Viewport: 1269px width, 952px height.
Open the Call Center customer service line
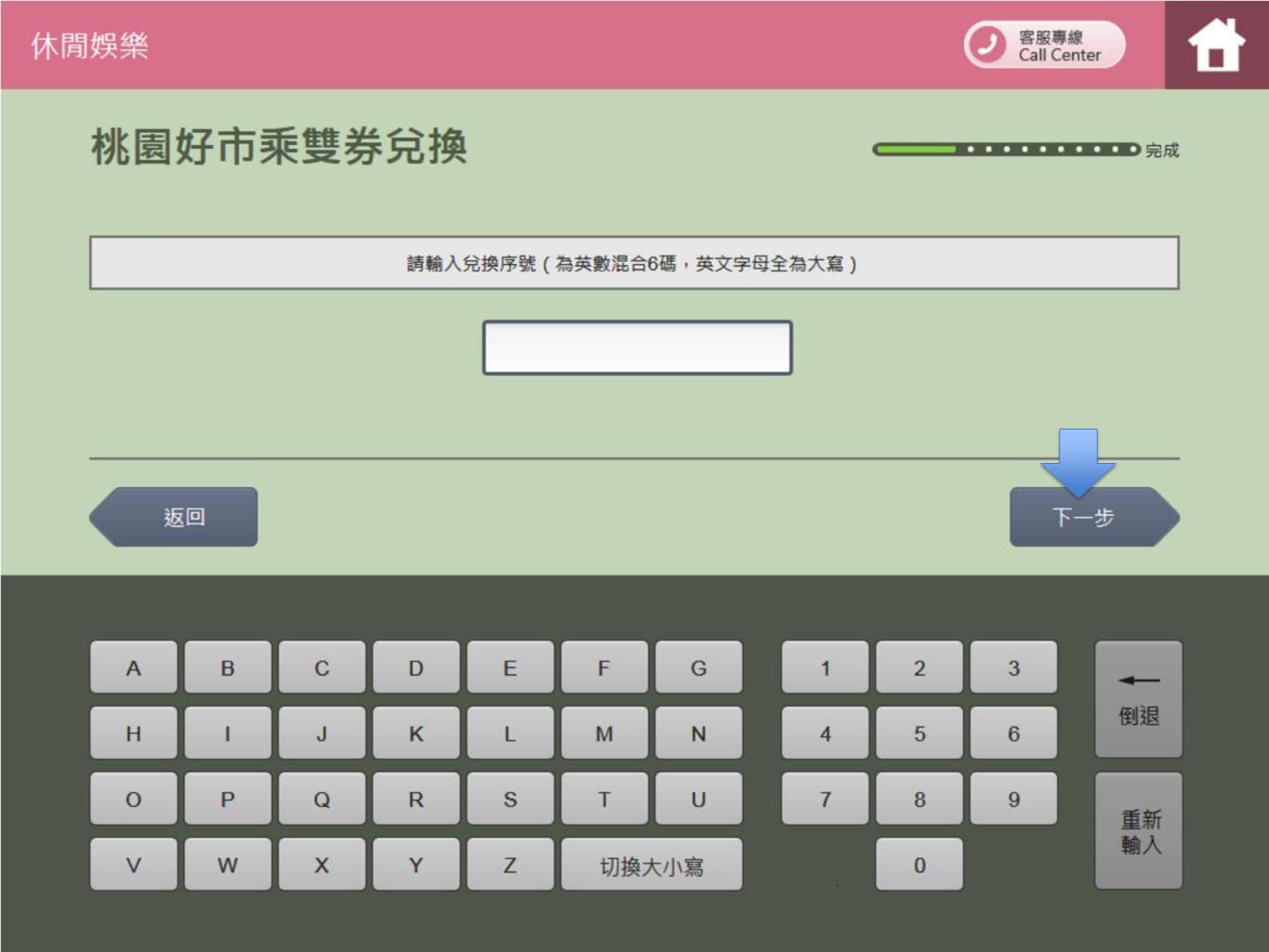(x=1044, y=45)
